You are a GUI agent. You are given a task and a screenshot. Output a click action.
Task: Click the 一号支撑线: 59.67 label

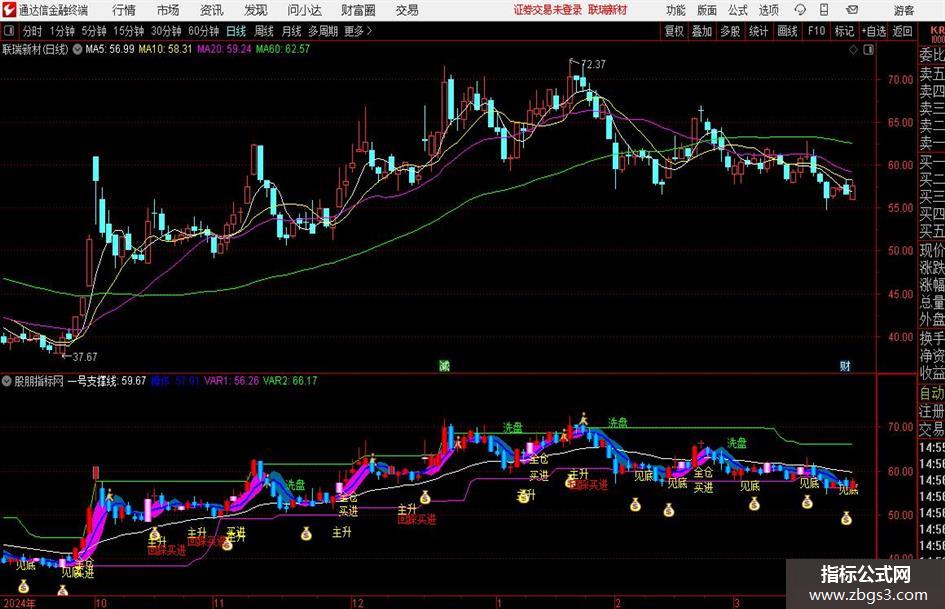point(107,381)
